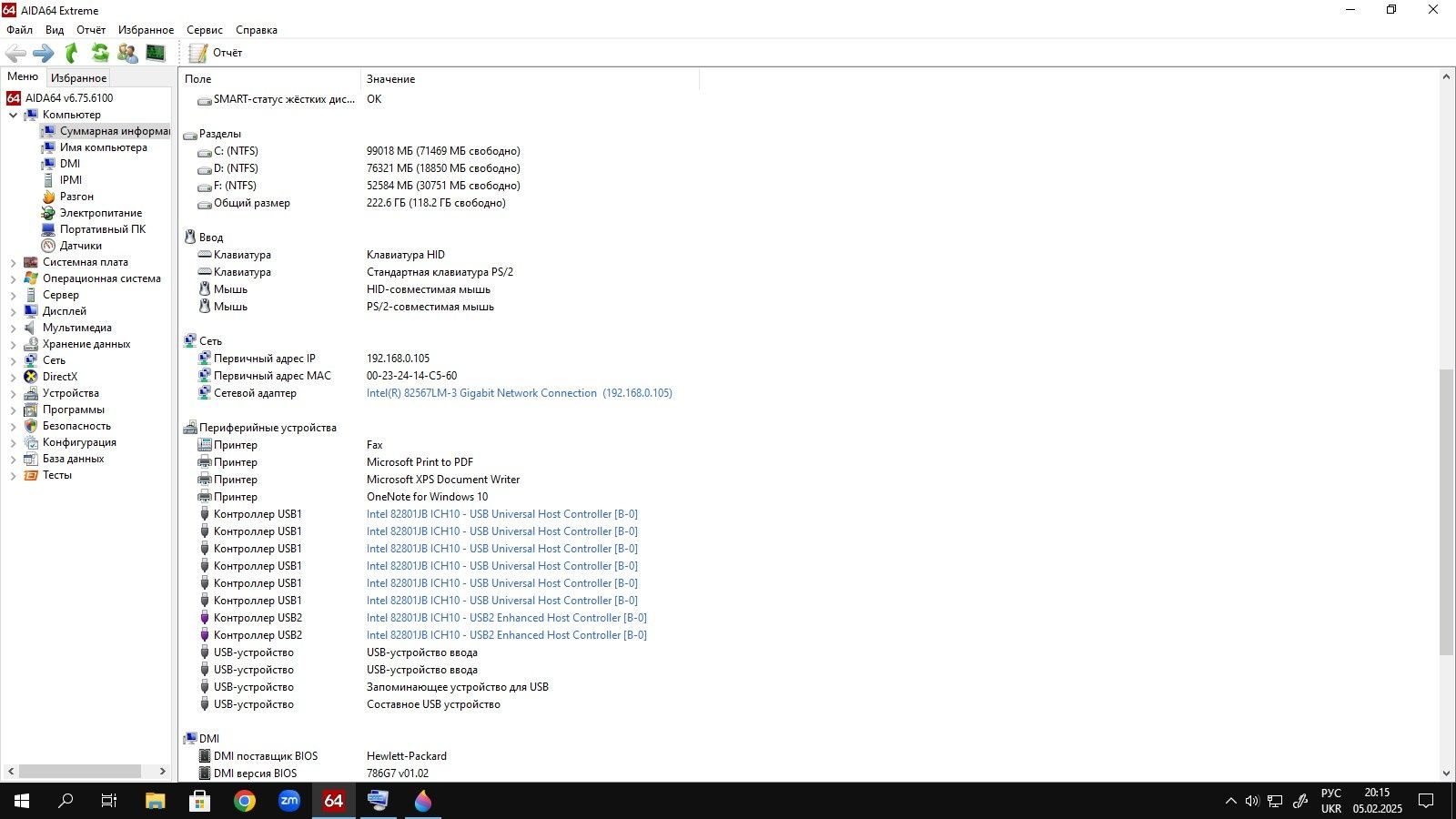Viewport: 1456px width, 819px height.
Task: Open the Избранное menu in menu bar
Action: 146,30
